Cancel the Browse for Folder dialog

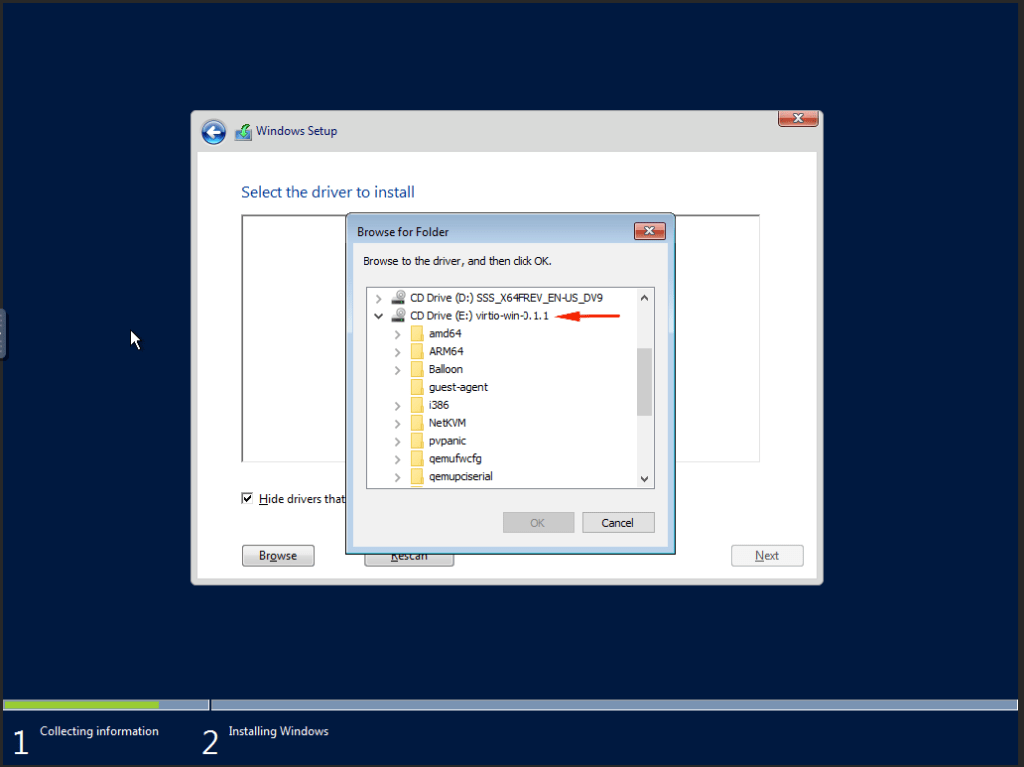click(618, 522)
